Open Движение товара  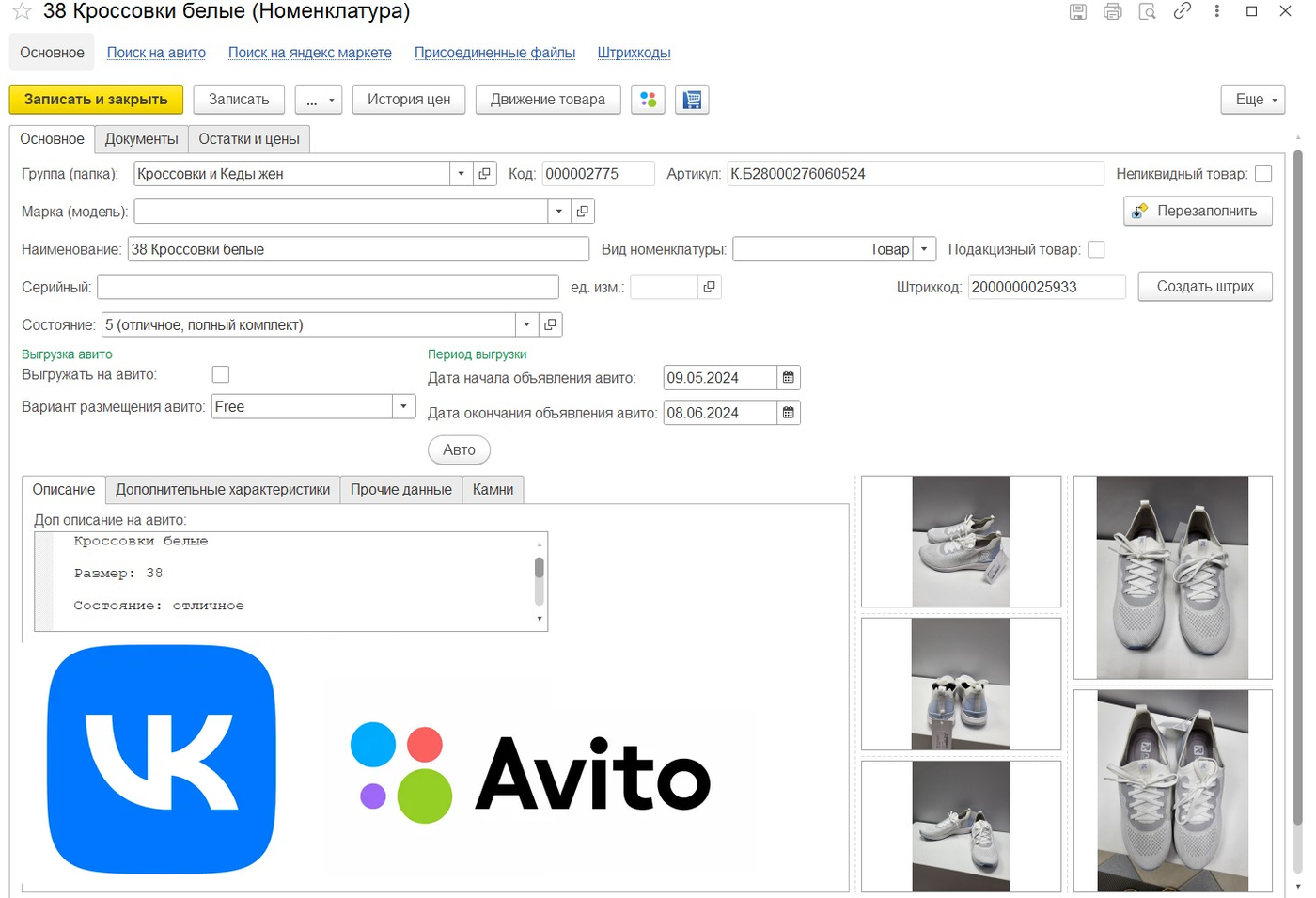click(548, 100)
